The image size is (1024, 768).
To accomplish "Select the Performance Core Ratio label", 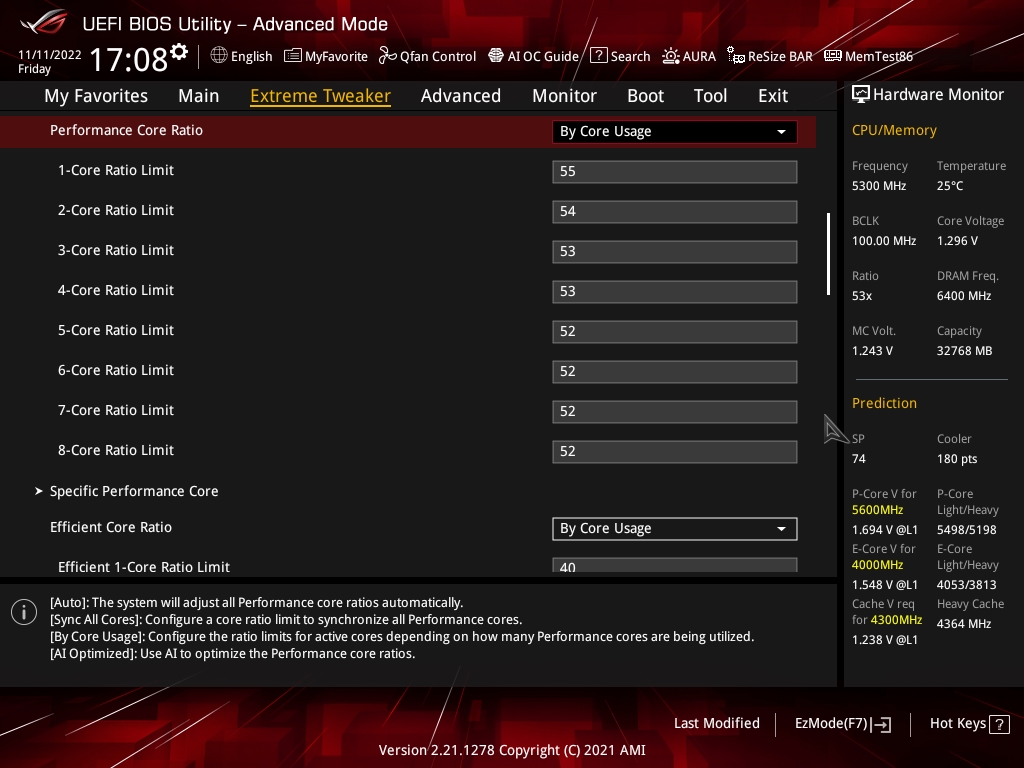I will (126, 130).
